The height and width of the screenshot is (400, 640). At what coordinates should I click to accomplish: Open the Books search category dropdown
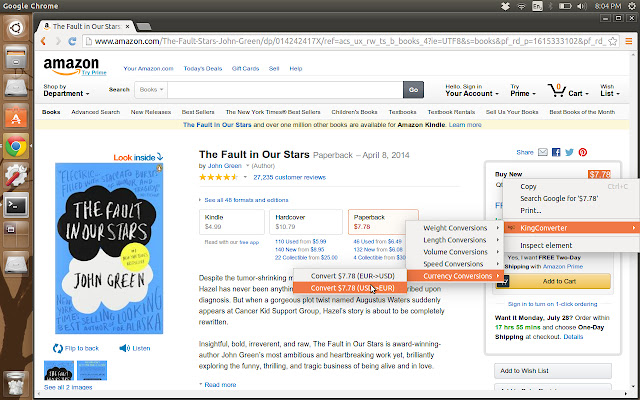point(151,90)
